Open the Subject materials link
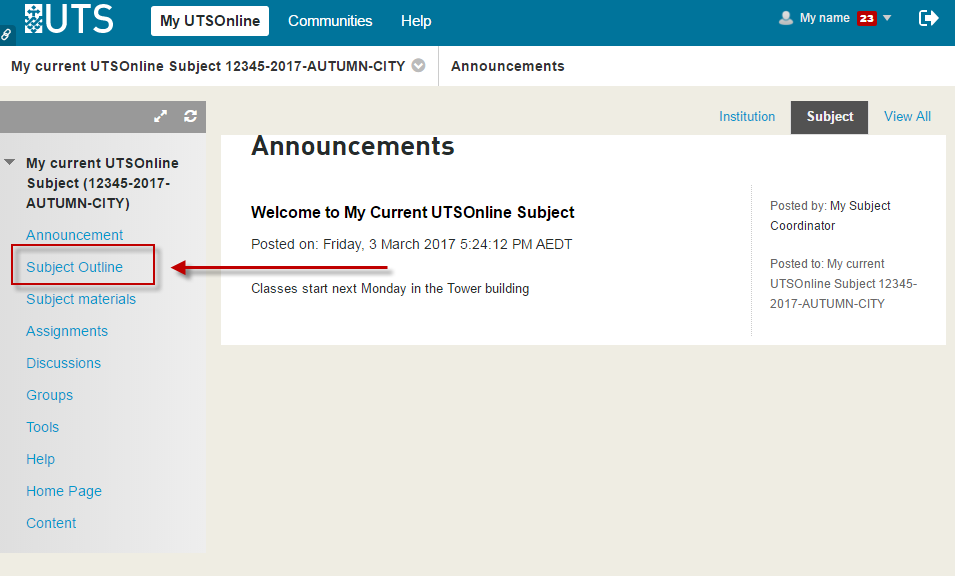Viewport: 955px width, 576px height. 81,299
